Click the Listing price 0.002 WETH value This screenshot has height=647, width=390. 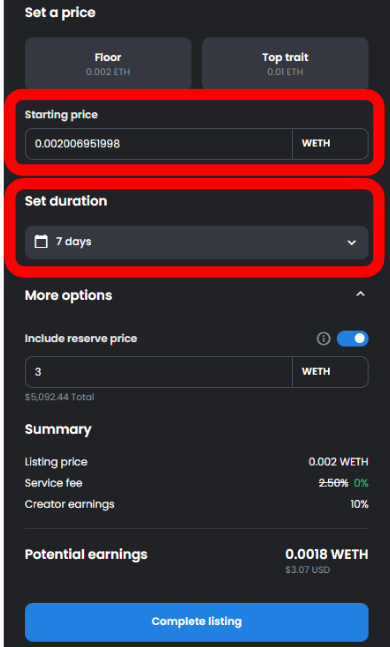pos(338,462)
